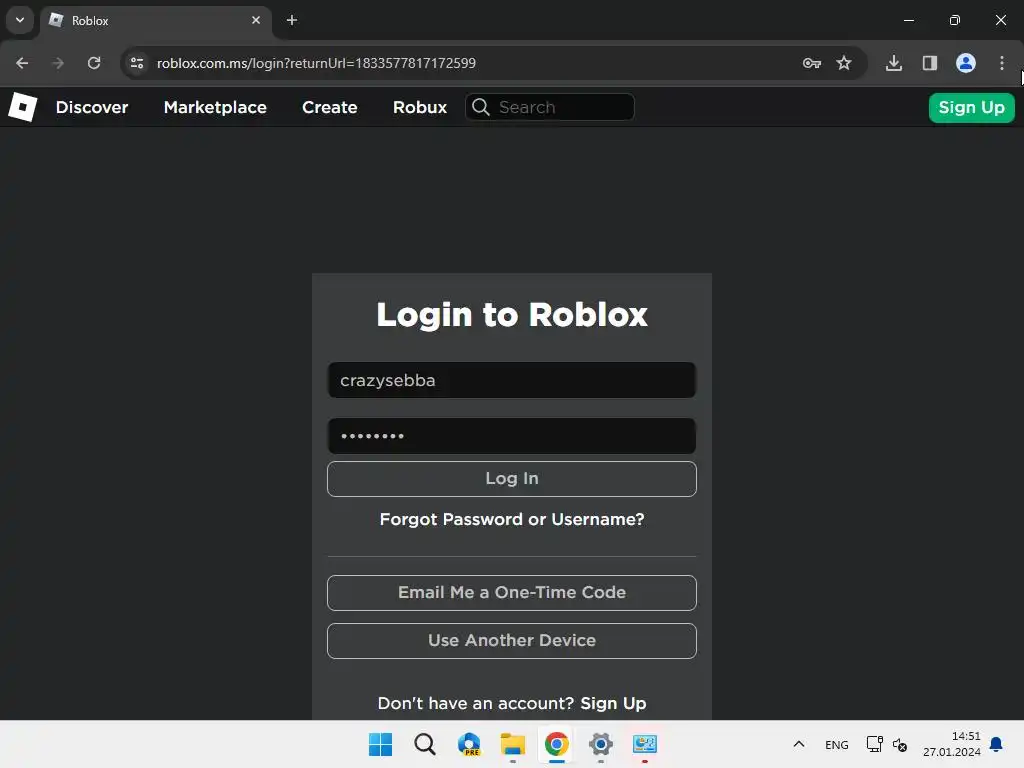The height and width of the screenshot is (768, 1024).
Task: Reload the page with the refresh icon
Action: (94, 63)
